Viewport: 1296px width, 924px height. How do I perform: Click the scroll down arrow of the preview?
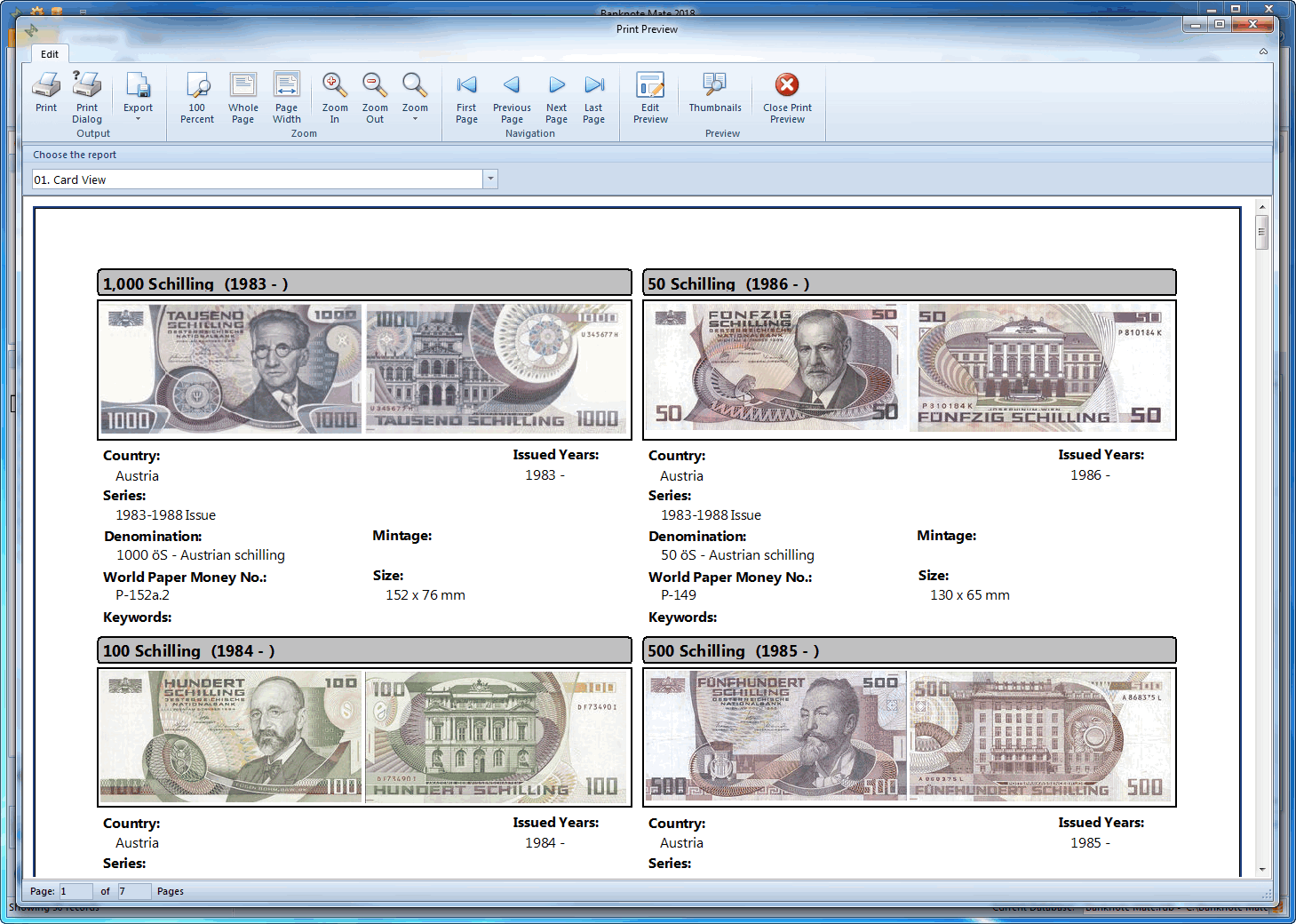tap(1261, 869)
